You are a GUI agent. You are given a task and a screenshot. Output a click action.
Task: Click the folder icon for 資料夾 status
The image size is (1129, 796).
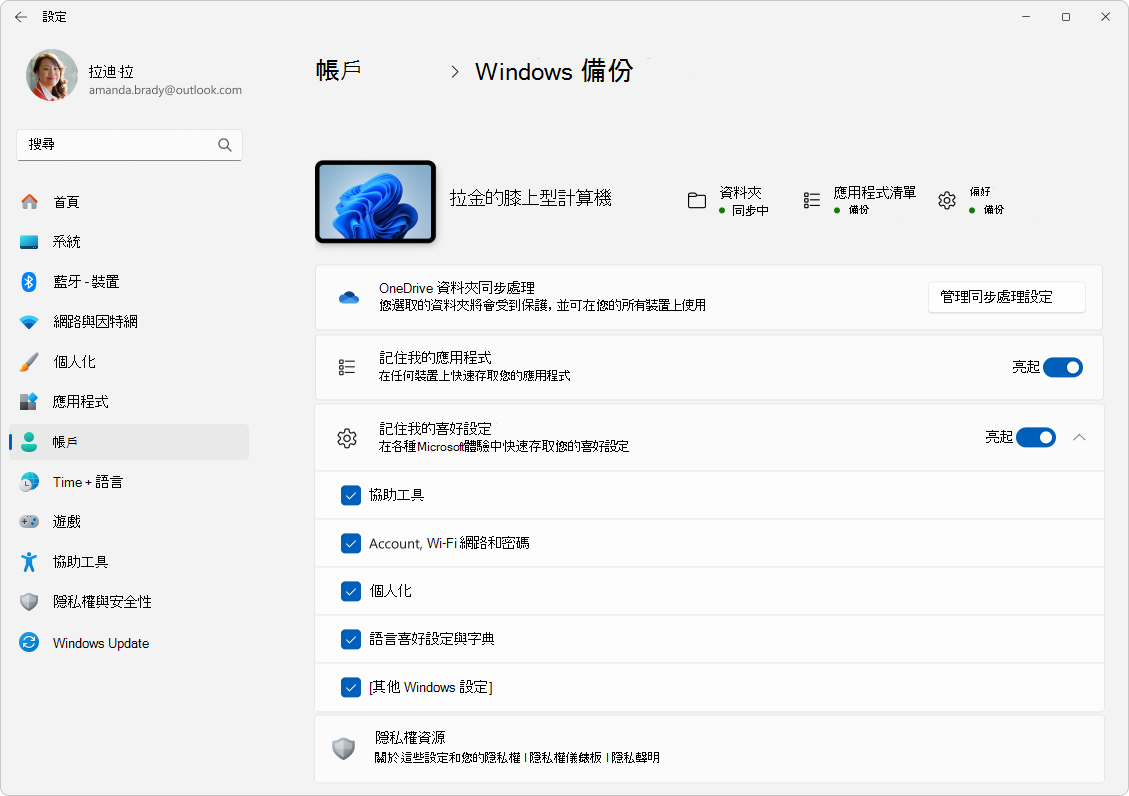[x=697, y=200]
